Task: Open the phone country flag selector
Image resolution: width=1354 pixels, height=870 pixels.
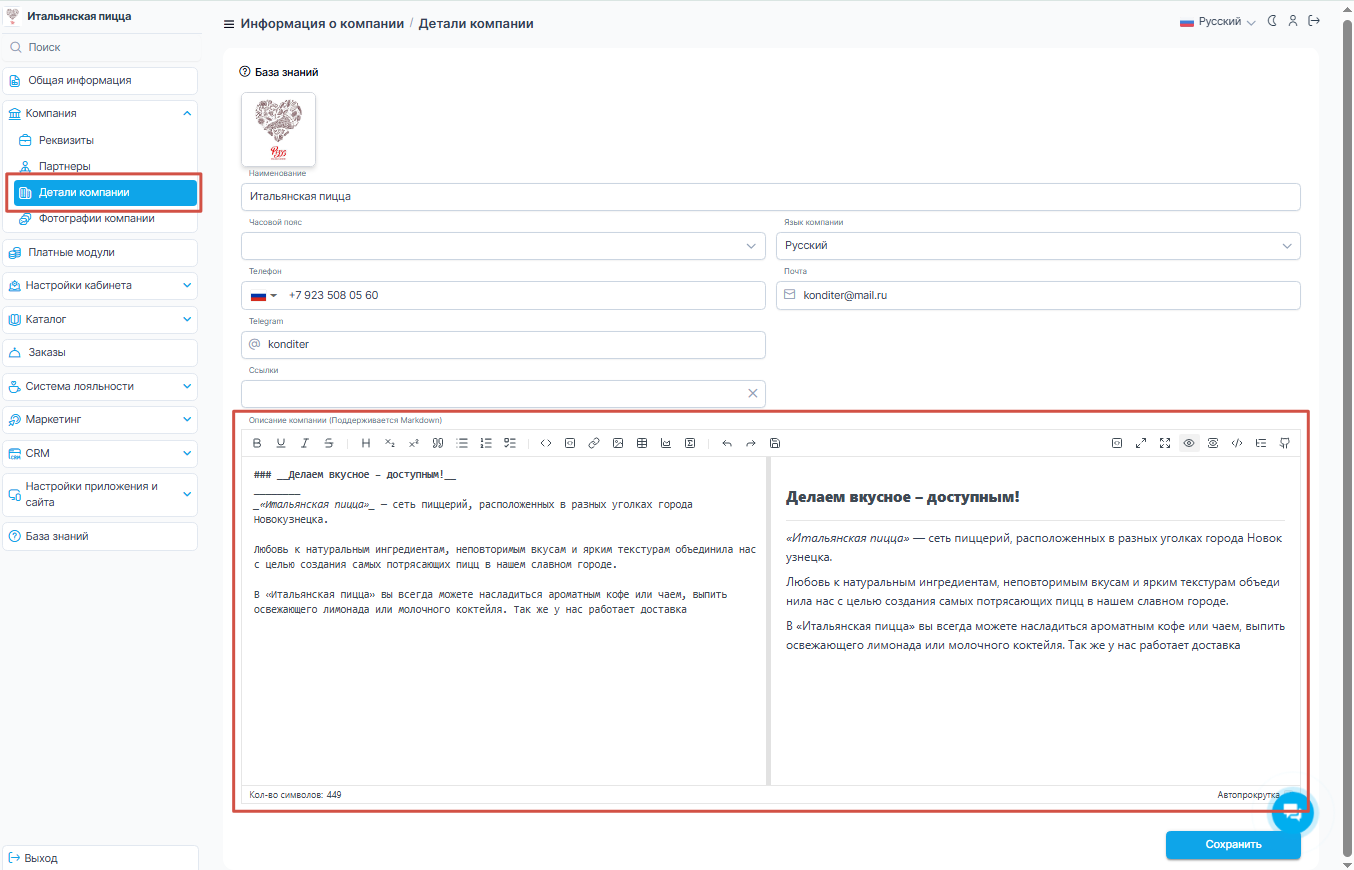Action: pyautogui.click(x=263, y=296)
